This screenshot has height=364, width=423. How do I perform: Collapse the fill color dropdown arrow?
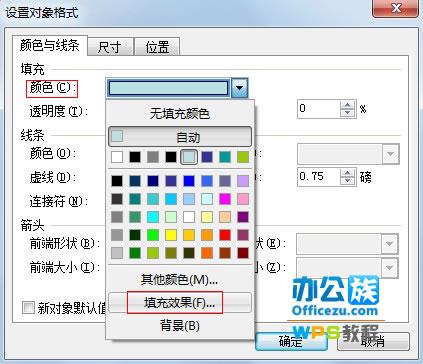tap(239, 88)
